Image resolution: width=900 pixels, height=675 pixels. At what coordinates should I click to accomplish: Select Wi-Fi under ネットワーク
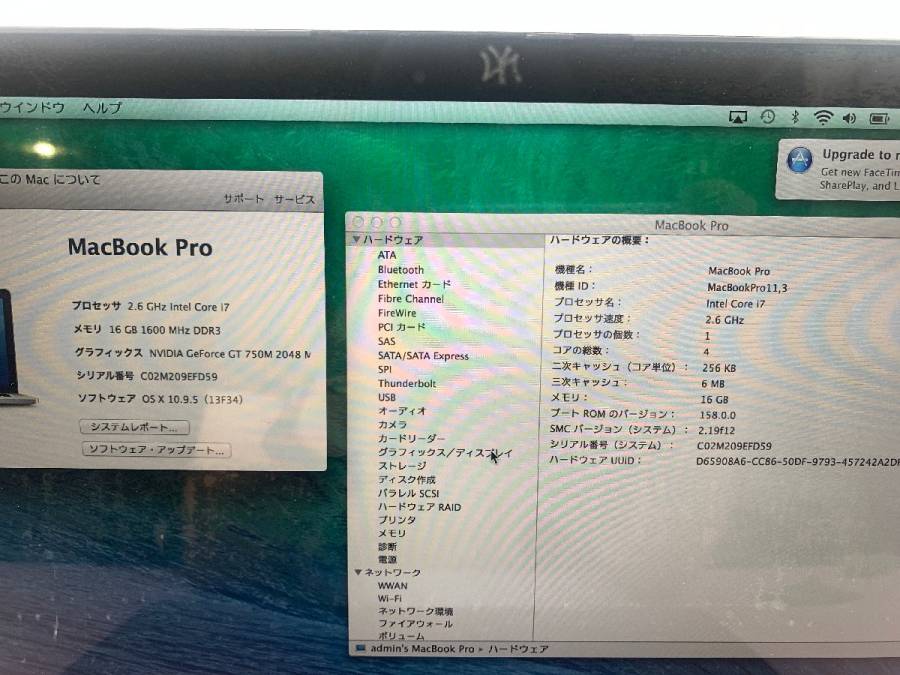(389, 598)
